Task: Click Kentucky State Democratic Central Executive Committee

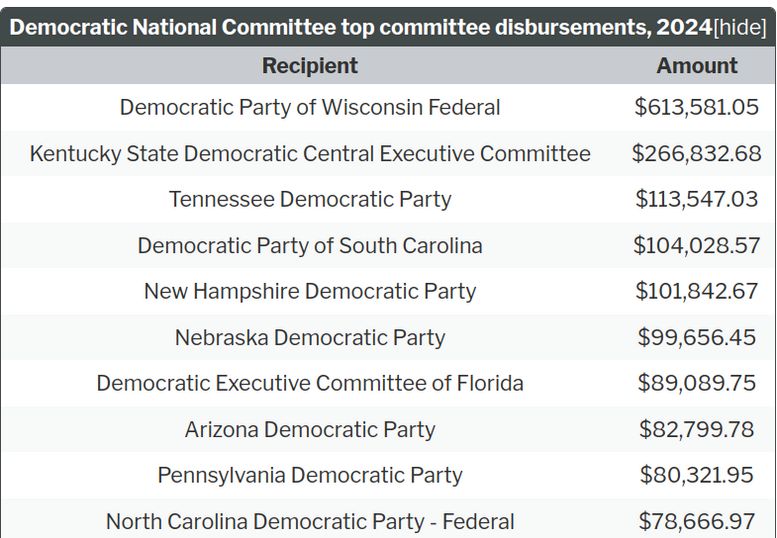Action: 310,153
